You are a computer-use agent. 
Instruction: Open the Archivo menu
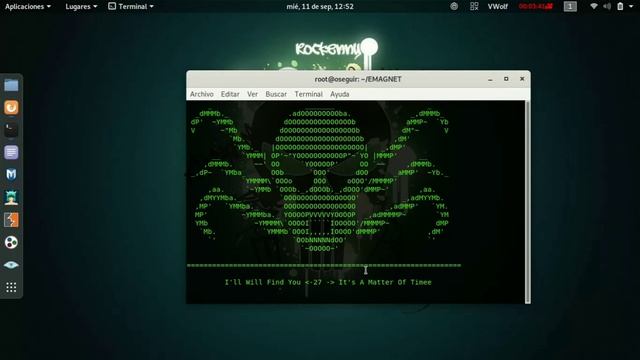[202, 94]
